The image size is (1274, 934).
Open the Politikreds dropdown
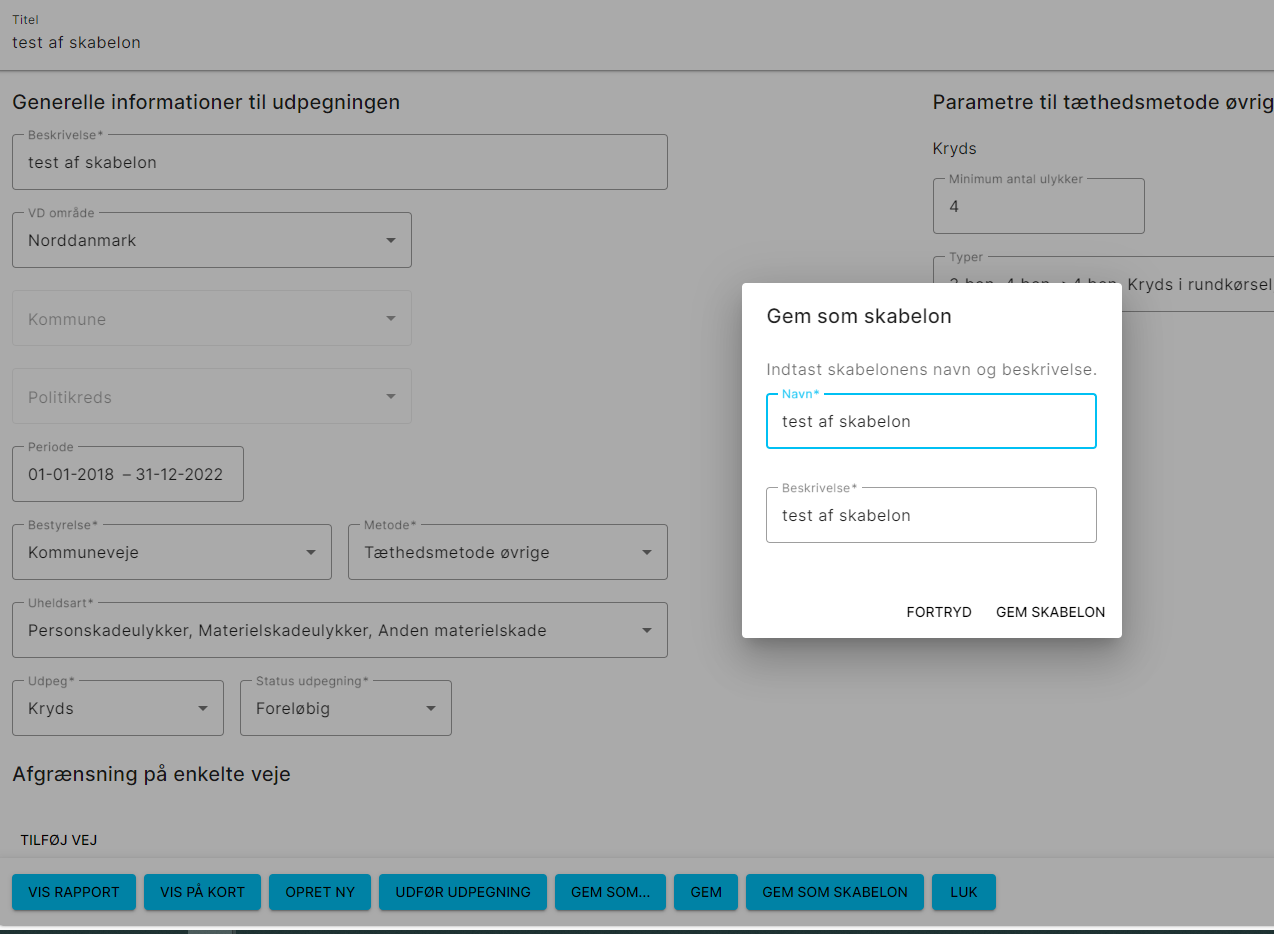[211, 397]
